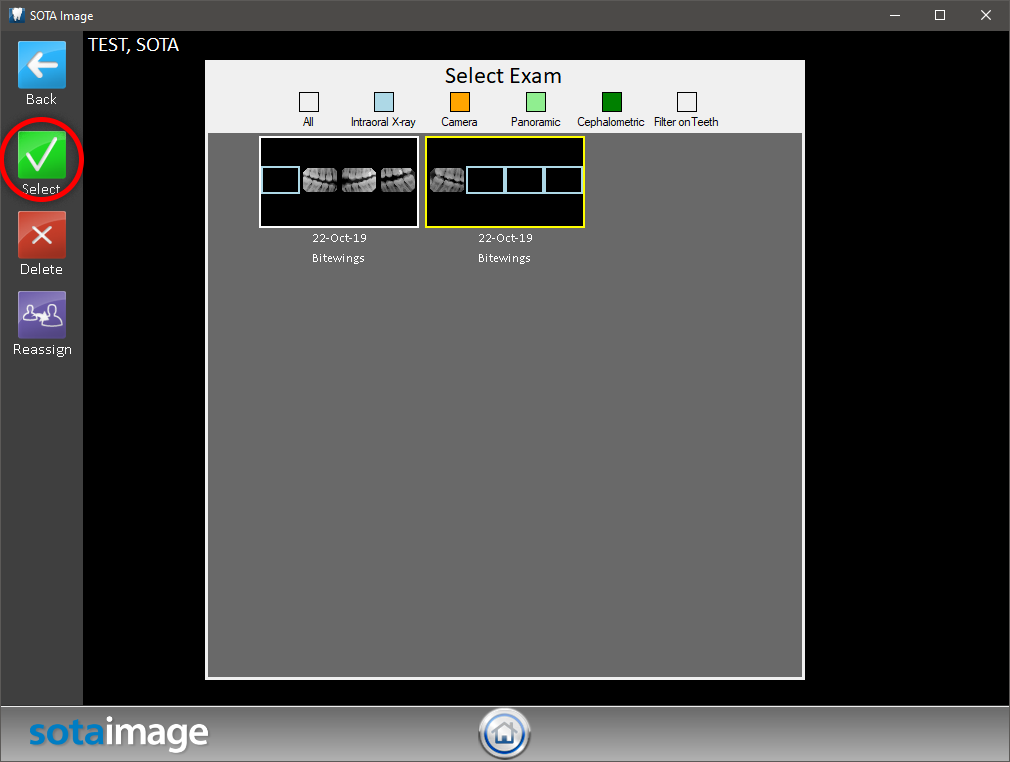The width and height of the screenshot is (1010, 762).
Task: Enable the Filter on Teeth box
Action: click(686, 102)
